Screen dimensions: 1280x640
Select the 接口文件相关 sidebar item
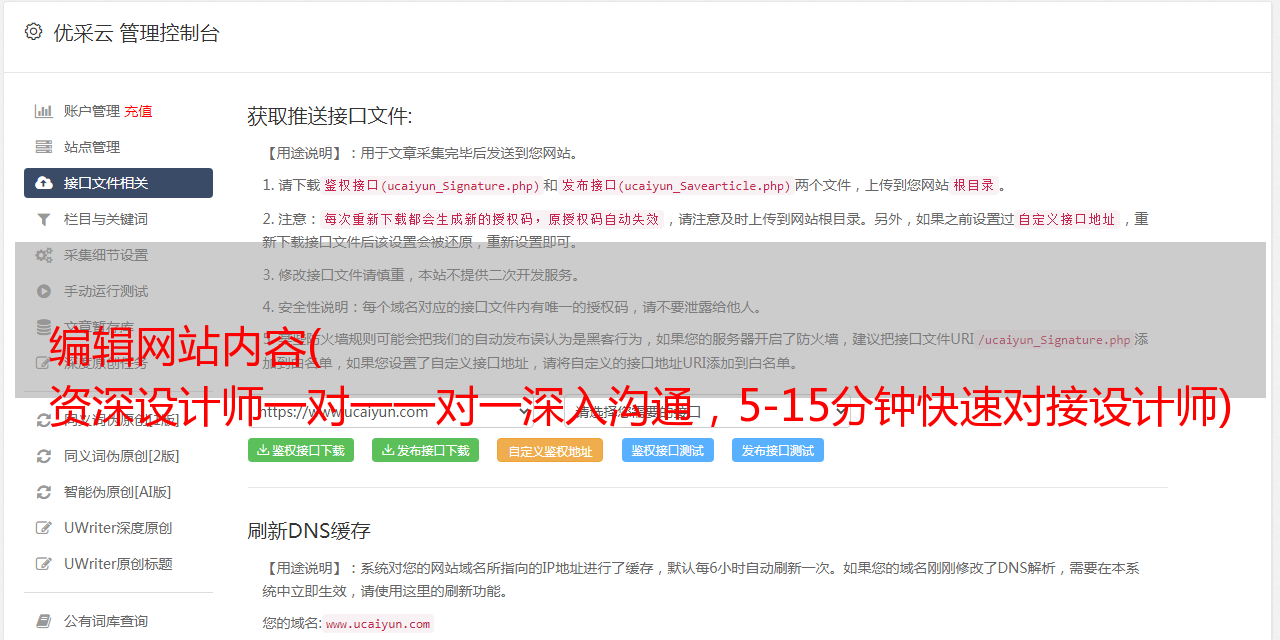coord(118,183)
